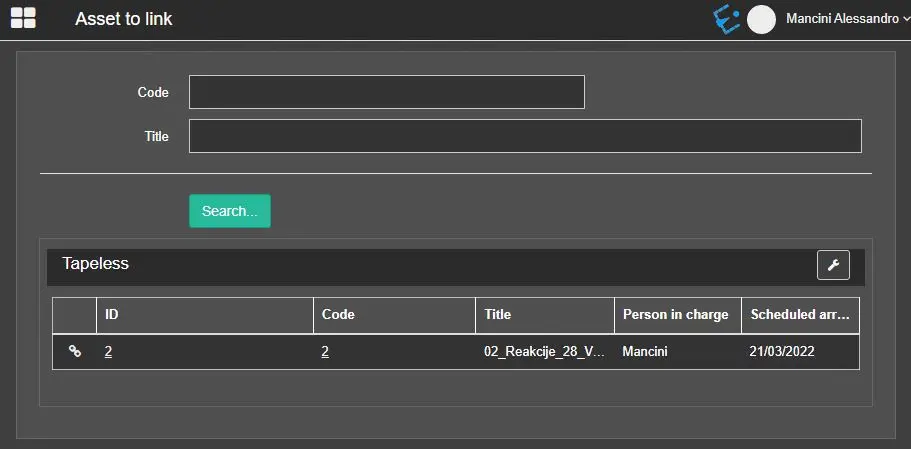This screenshot has height=449, width=911.
Task: Select the 02_Reakcije_28_V... title cell
Action: tap(545, 351)
